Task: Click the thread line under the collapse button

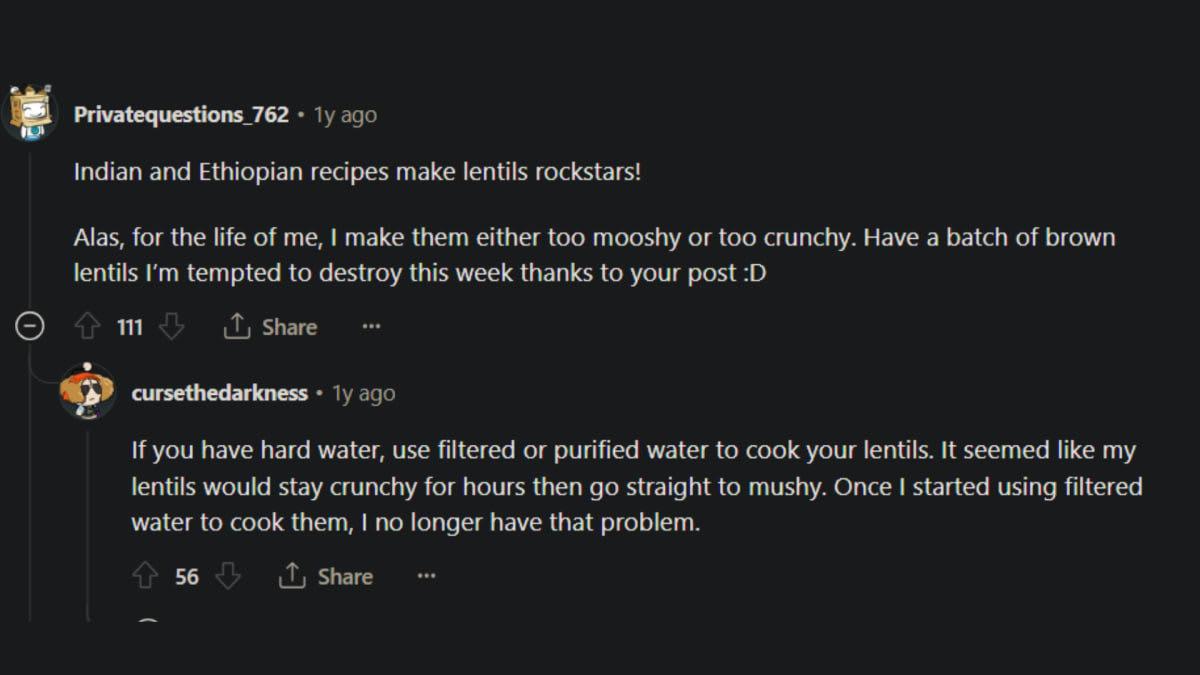Action: [30, 480]
